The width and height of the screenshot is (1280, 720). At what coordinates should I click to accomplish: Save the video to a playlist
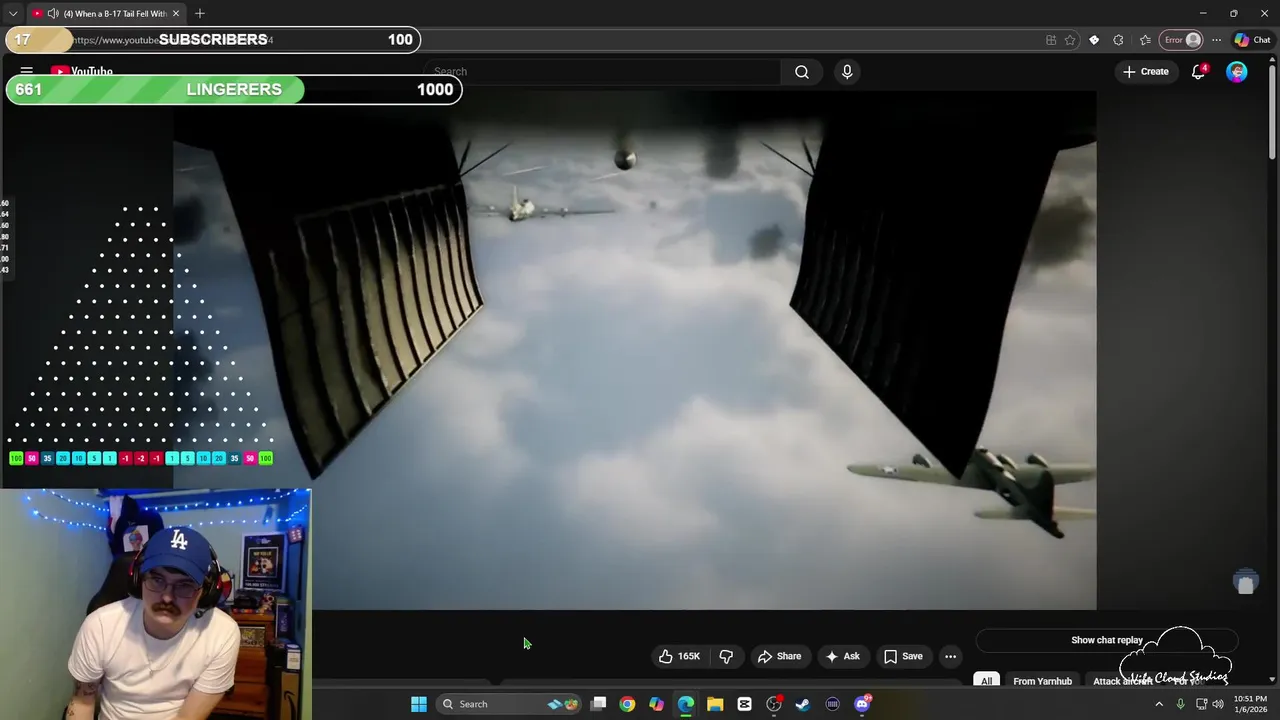(903, 656)
